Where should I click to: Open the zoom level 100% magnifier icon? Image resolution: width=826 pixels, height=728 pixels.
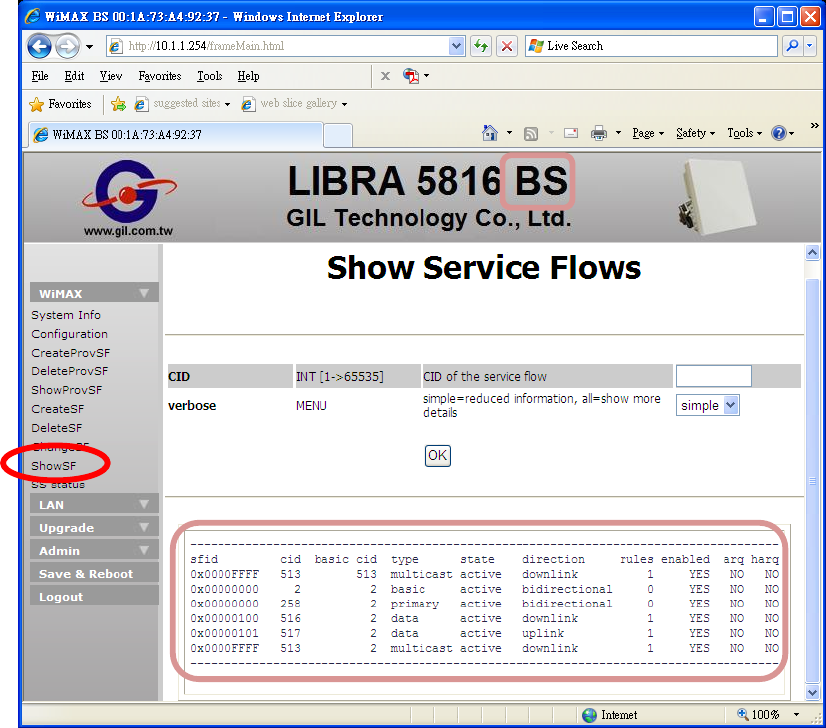point(742,714)
